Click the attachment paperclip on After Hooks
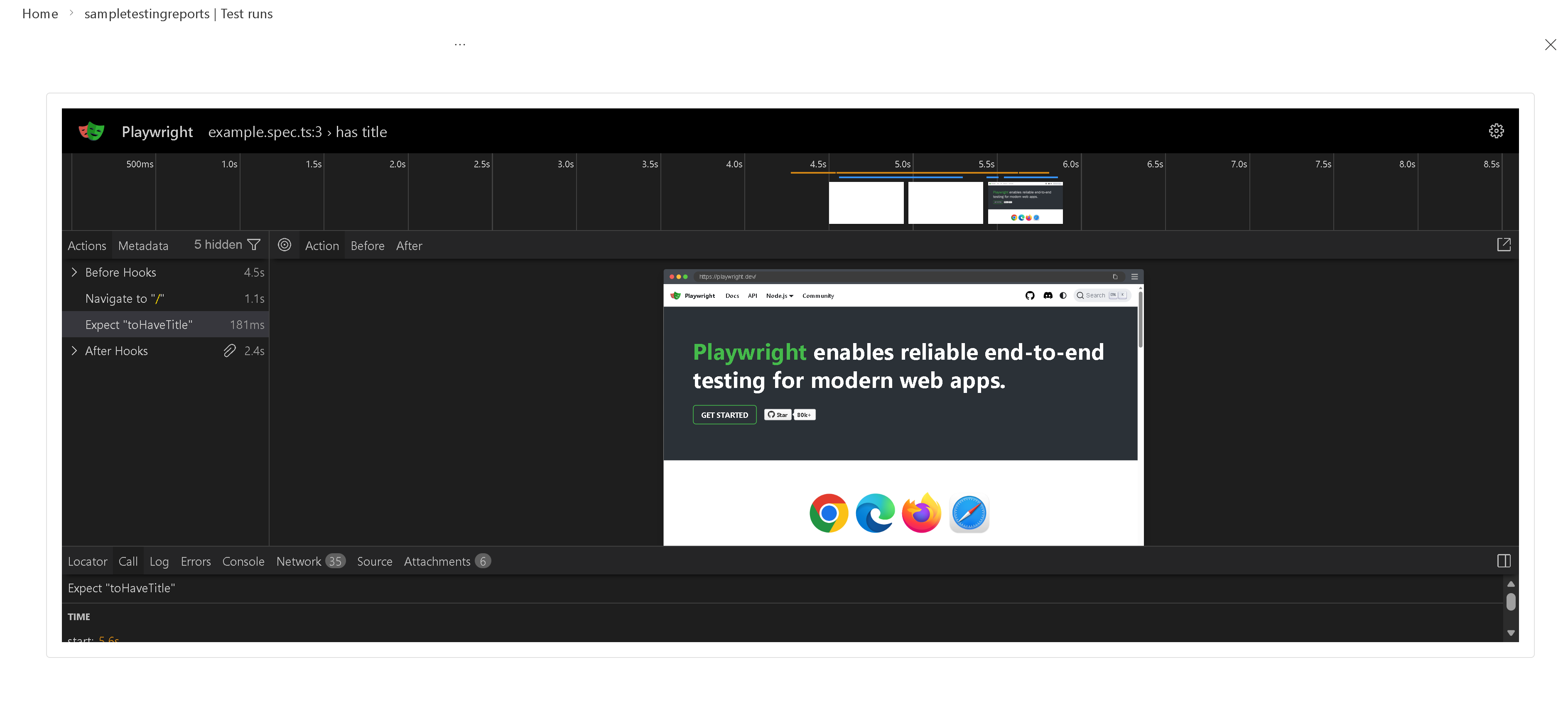 [x=229, y=351]
